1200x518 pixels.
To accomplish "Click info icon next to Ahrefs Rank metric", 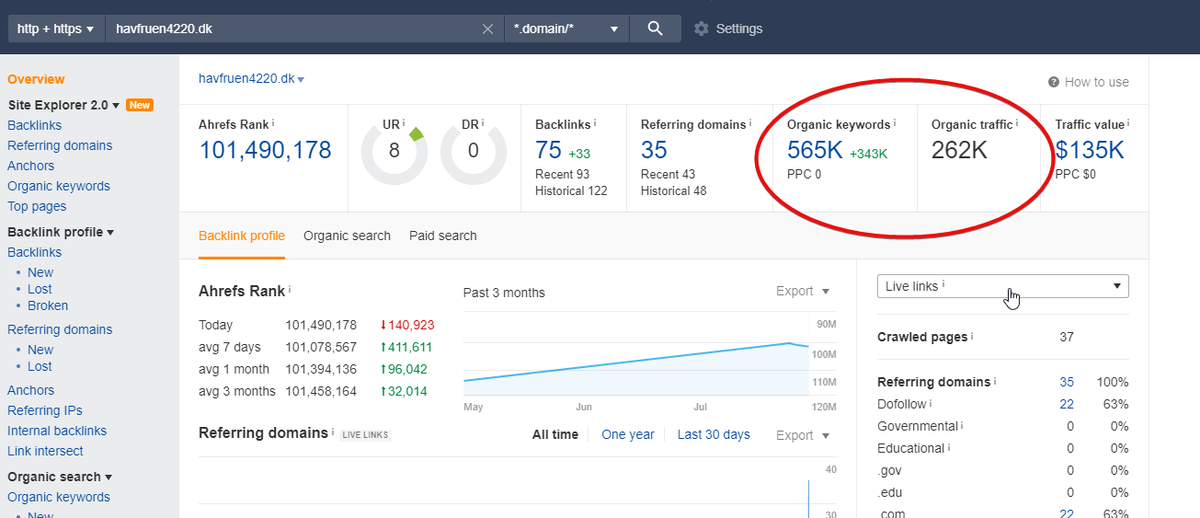I will click(x=273, y=124).
